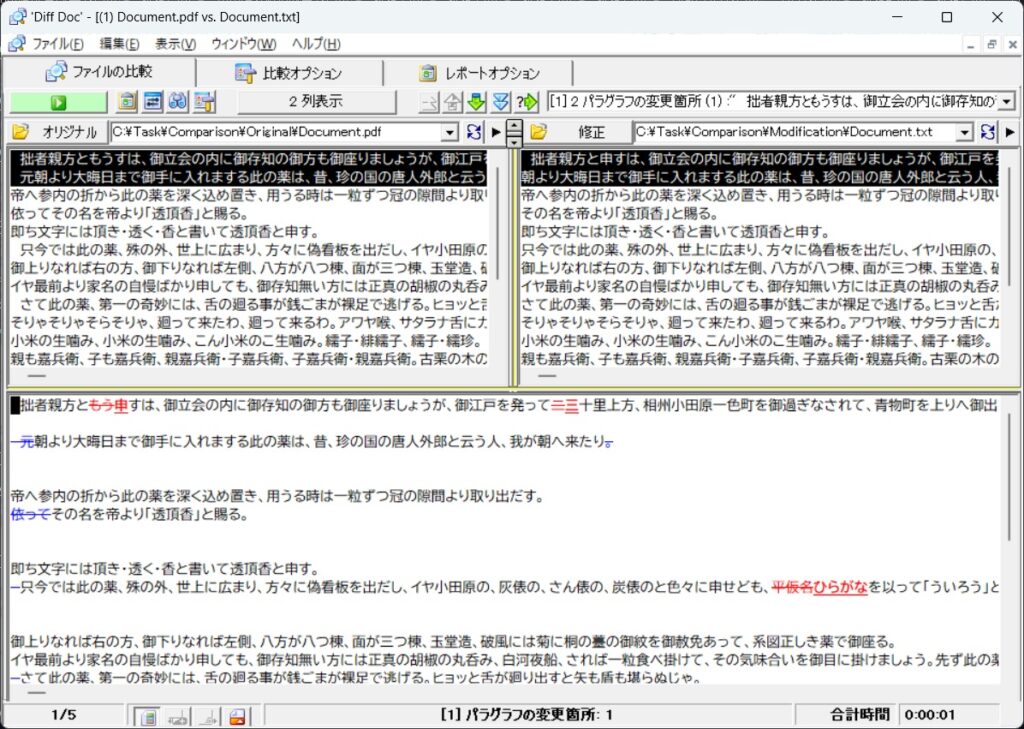
Task: Click the black arrow after modified path
Action: pyautogui.click(x=1010, y=132)
